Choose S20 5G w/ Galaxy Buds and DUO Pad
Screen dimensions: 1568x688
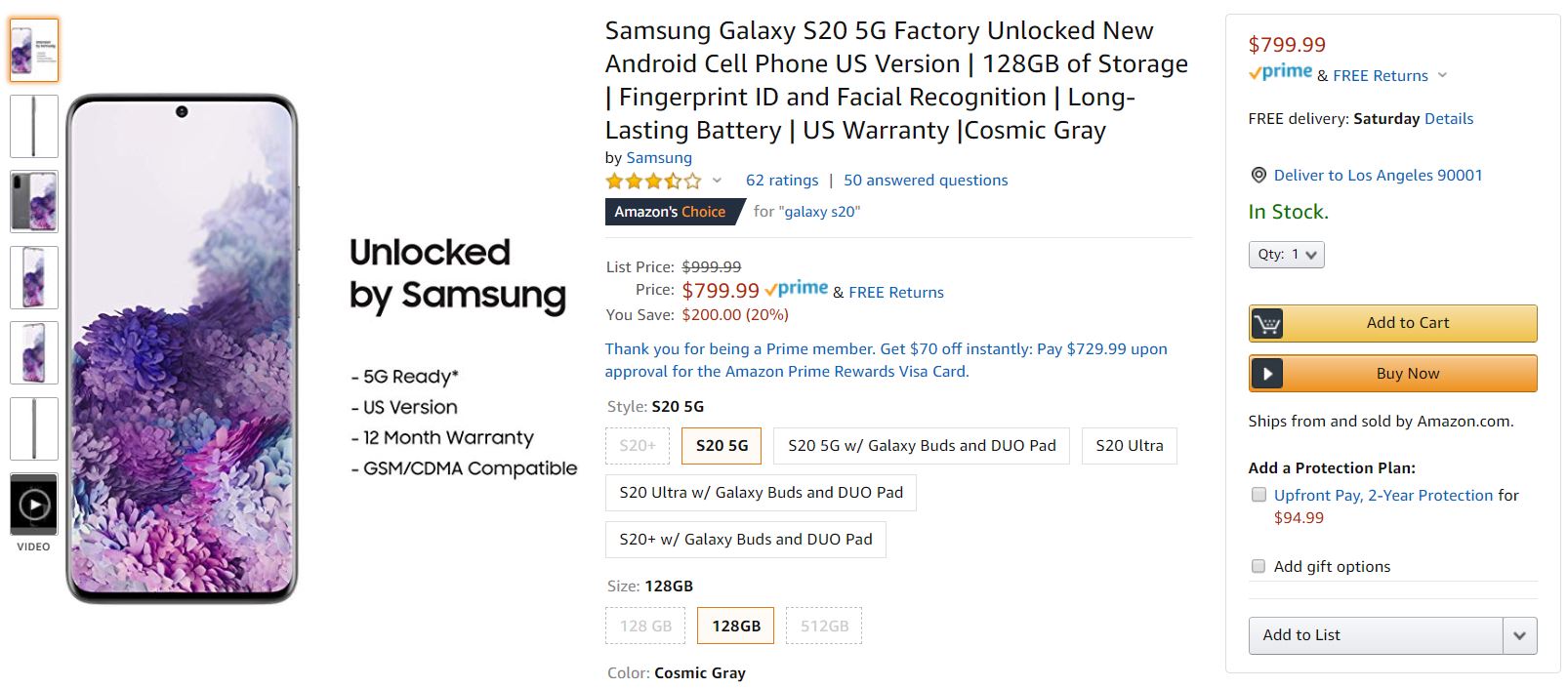coord(921,446)
